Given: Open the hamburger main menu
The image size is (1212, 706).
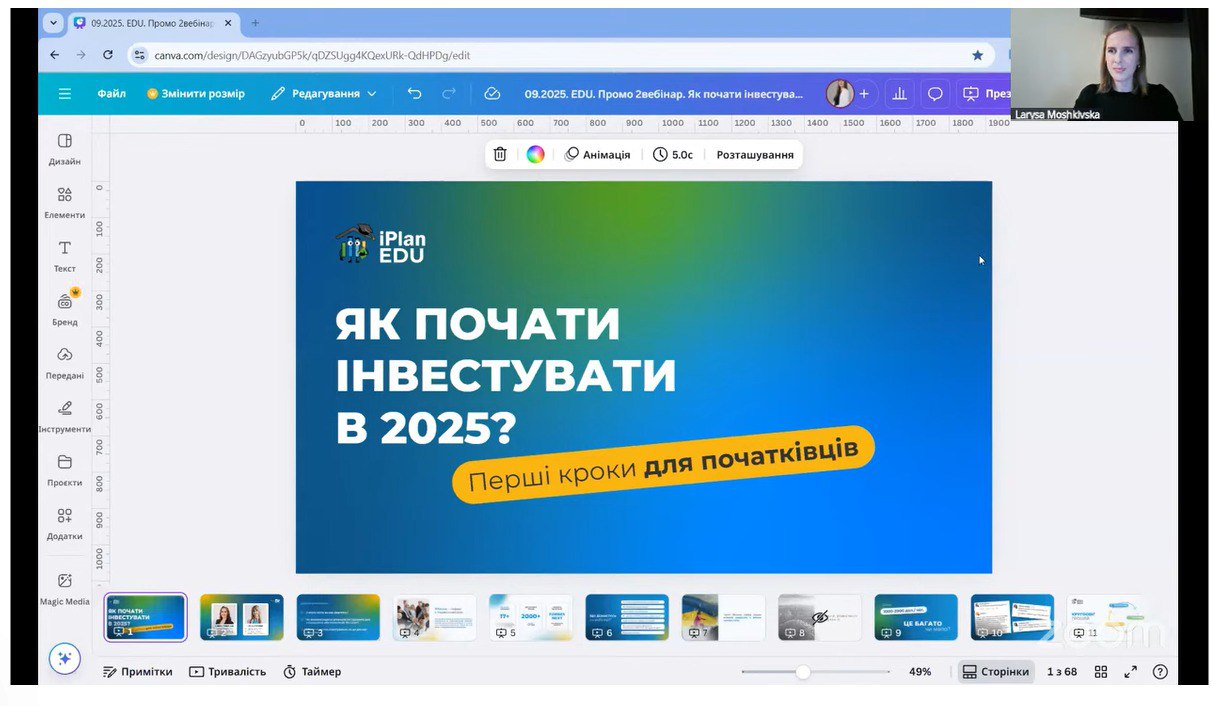Looking at the screenshot, I should point(65,93).
